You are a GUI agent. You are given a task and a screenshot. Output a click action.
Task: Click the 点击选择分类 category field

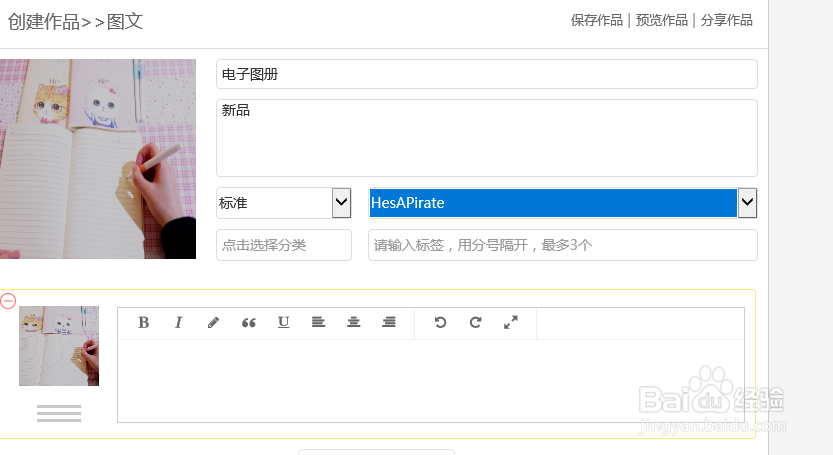(x=284, y=245)
